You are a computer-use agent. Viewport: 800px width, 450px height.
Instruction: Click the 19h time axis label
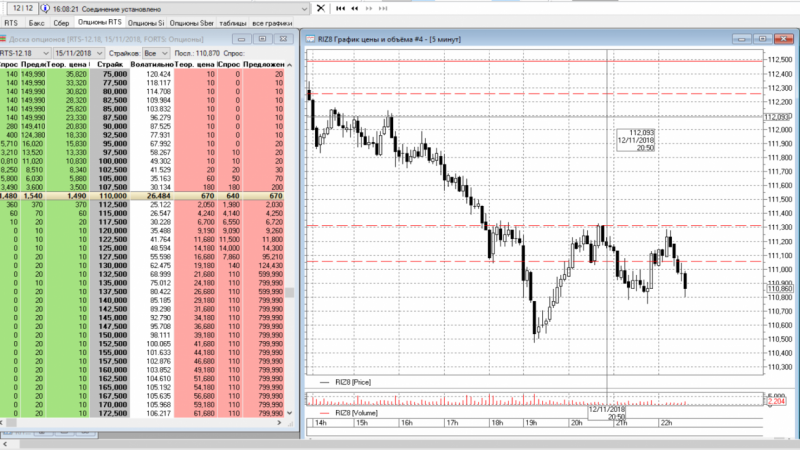pos(531,422)
